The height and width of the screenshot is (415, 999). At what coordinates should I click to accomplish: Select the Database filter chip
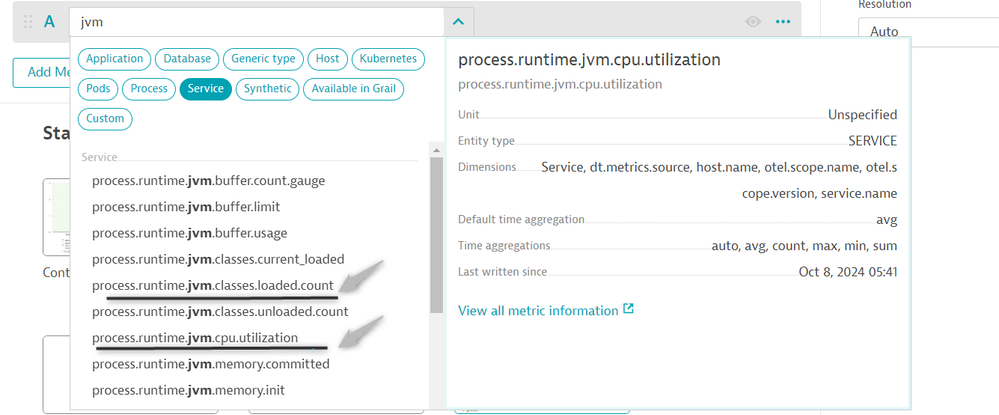click(187, 59)
